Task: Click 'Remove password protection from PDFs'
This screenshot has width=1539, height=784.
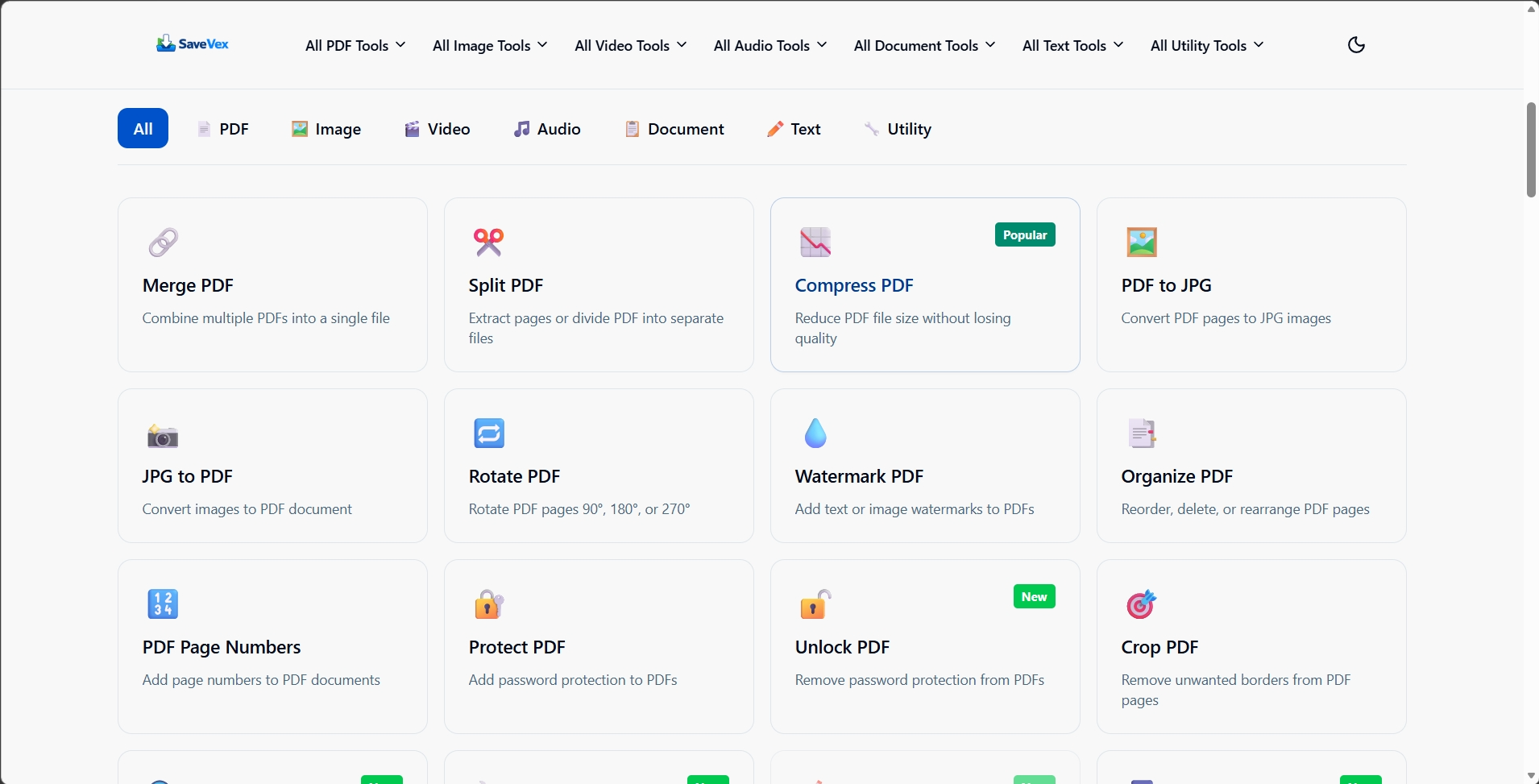Action: point(919,680)
